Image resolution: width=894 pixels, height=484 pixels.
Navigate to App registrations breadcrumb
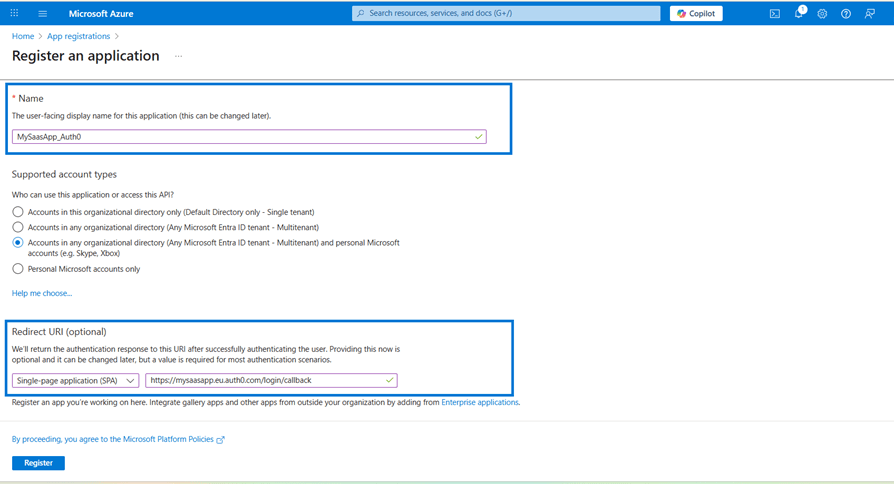[78, 37]
